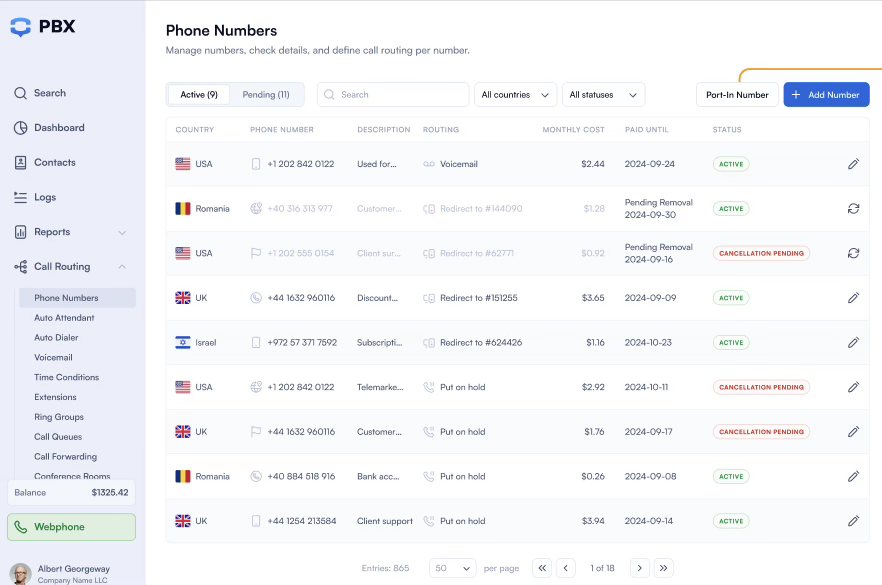Open Auto Attendant under Call Routing
The image size is (882, 585).
click(x=64, y=318)
